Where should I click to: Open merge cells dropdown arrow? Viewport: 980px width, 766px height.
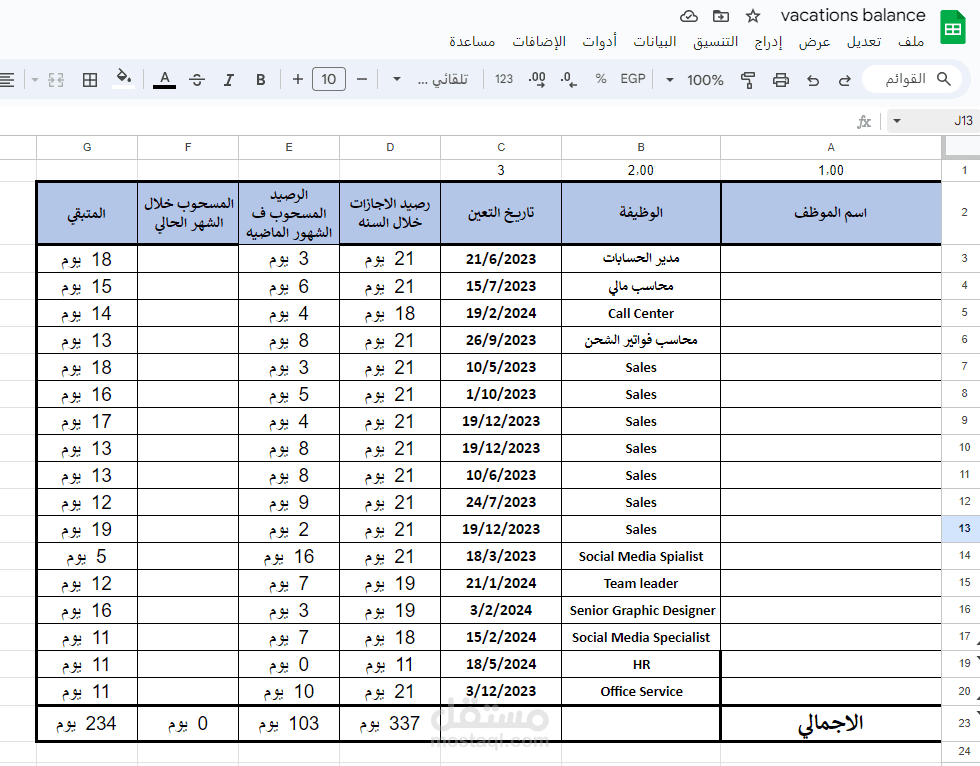[x=35, y=80]
